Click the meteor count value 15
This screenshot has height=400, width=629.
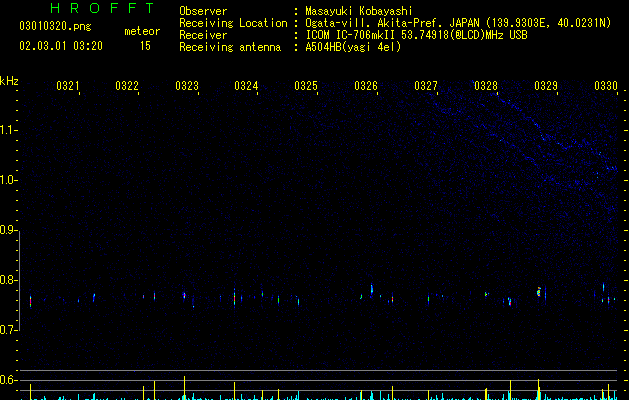tap(145, 46)
